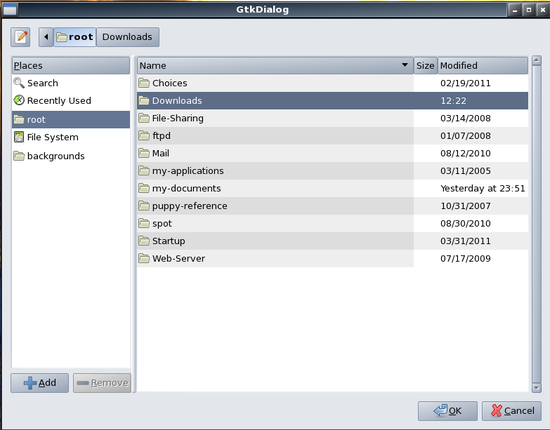Minimize the GtkDialog window
This screenshot has width=550, height=430.
[515, 10]
